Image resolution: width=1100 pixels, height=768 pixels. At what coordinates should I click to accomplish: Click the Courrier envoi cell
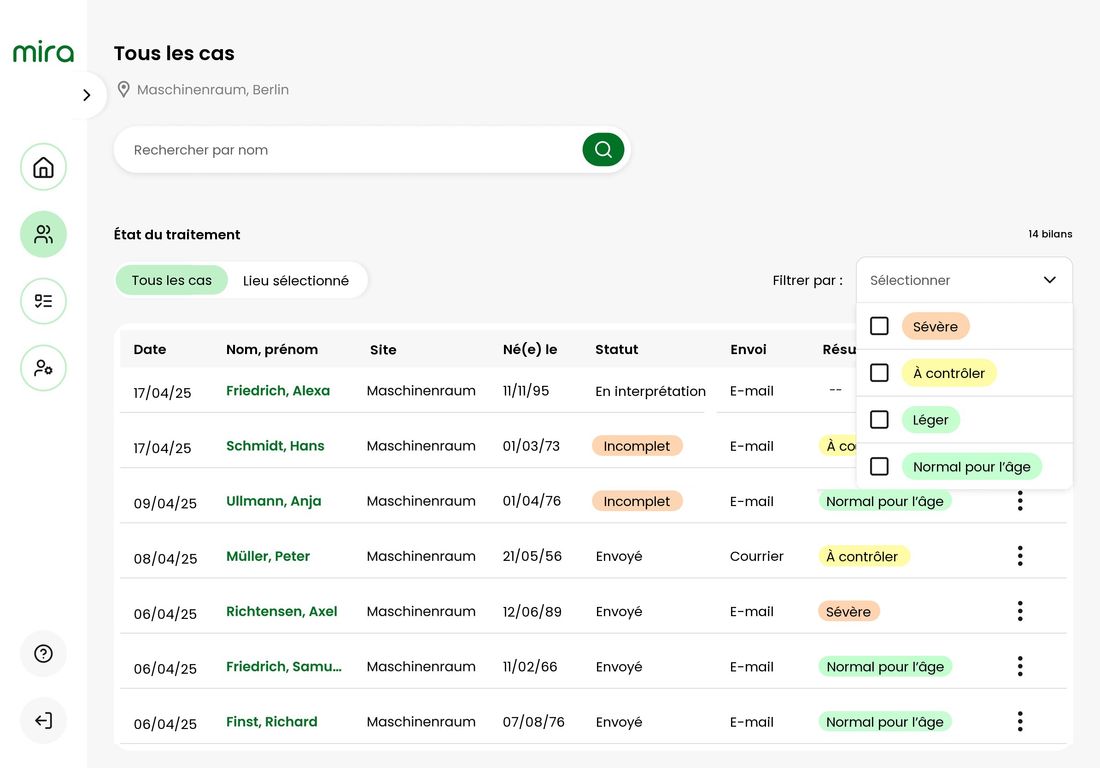click(756, 556)
